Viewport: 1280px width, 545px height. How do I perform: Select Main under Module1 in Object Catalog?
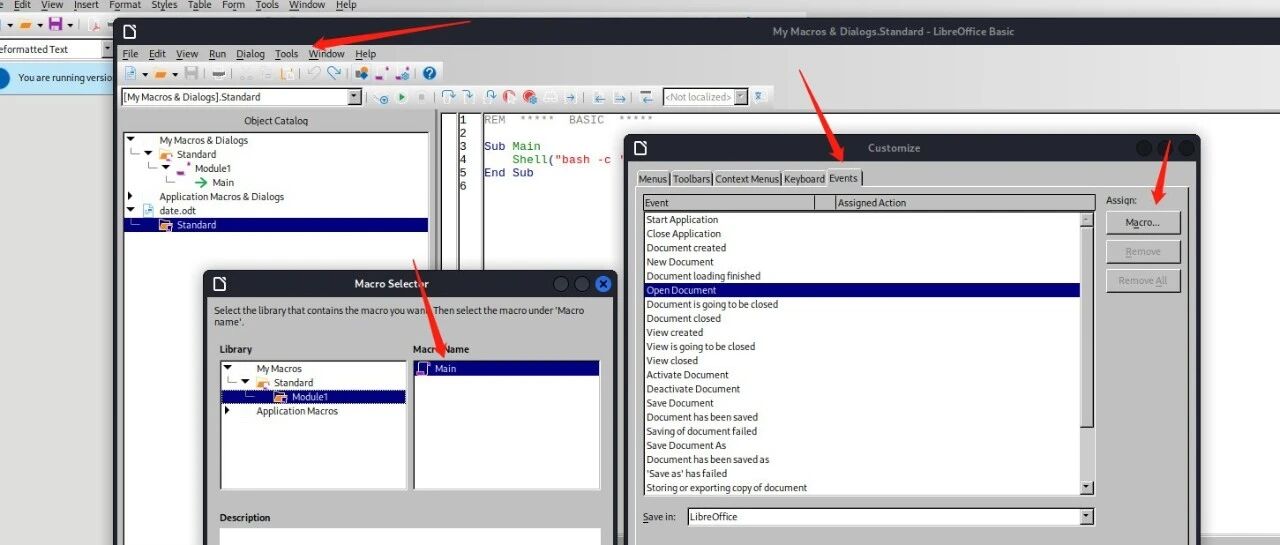click(x=222, y=183)
